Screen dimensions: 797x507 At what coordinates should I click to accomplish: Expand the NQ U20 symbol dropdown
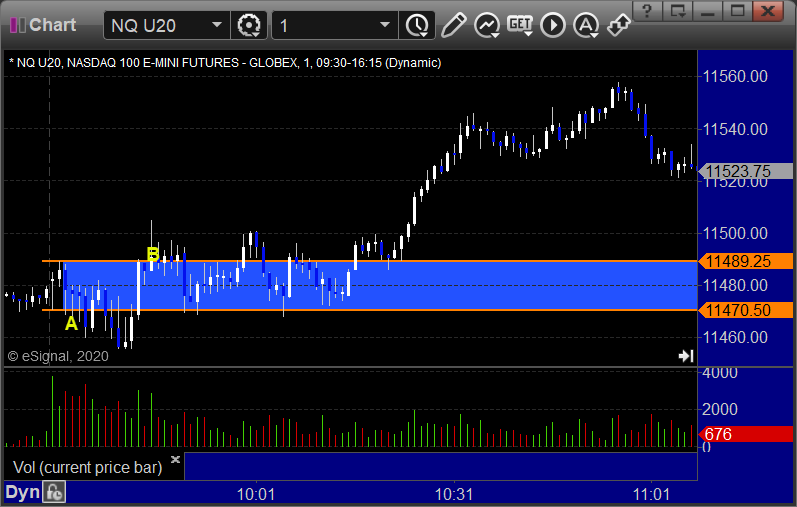point(217,25)
